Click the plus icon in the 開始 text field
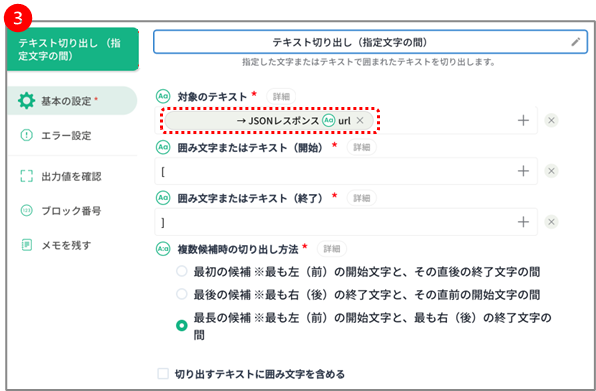Screen dimensions: 596x391 pos(523,171)
